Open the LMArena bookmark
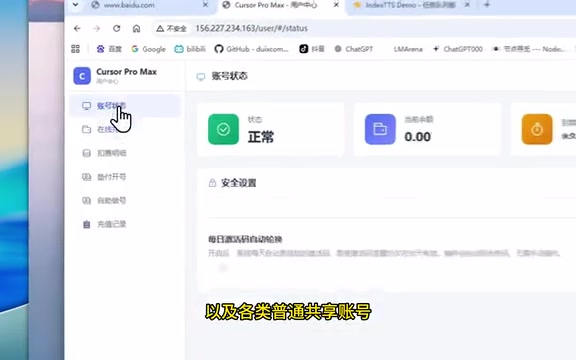The height and width of the screenshot is (360, 576). (x=408, y=49)
